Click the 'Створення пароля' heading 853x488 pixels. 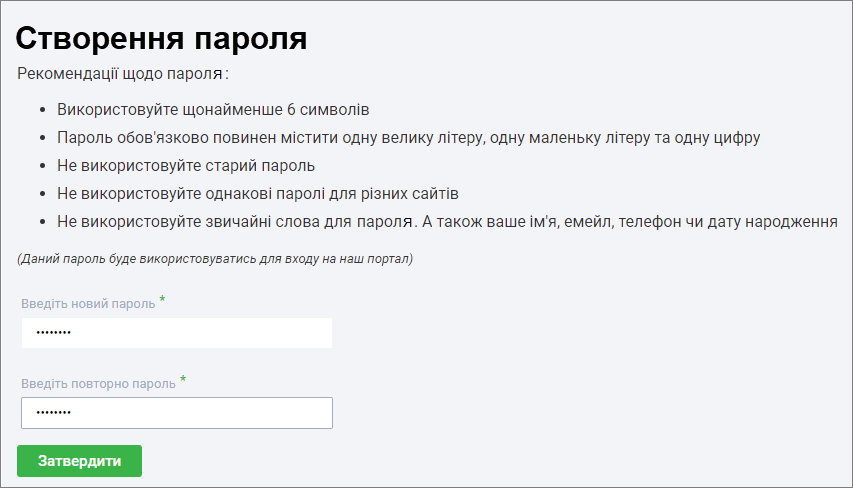[x=161, y=39]
